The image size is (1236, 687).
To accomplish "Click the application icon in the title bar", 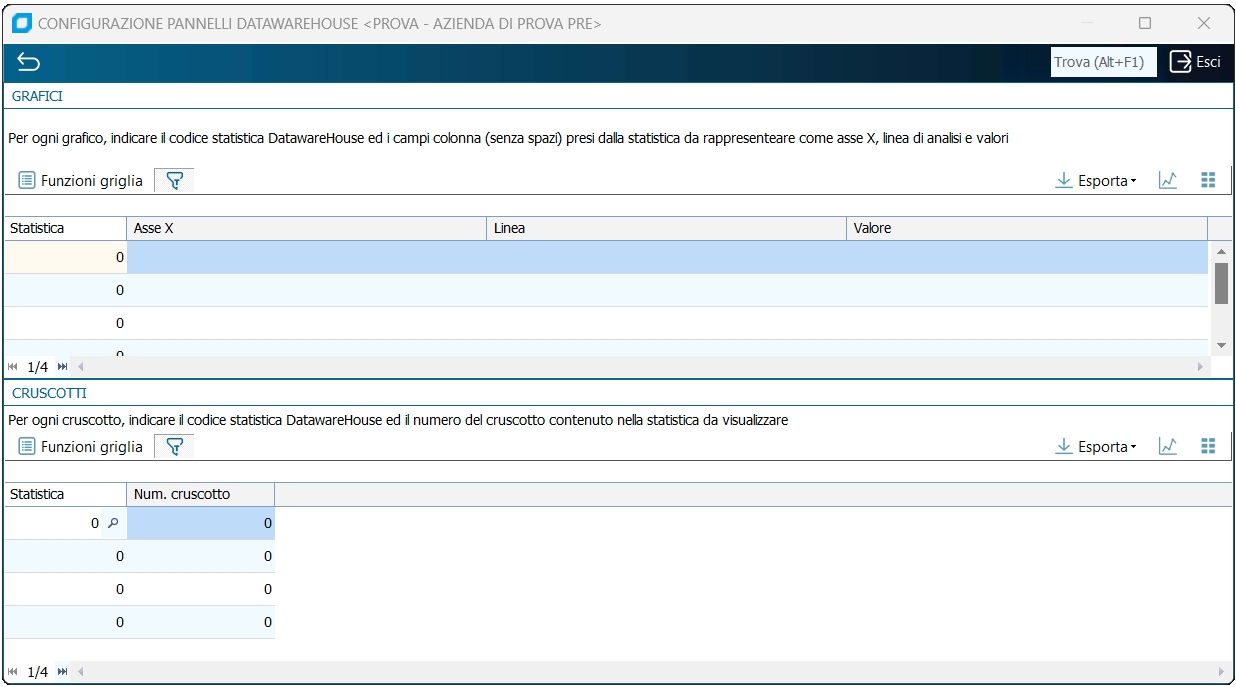I will point(21,22).
